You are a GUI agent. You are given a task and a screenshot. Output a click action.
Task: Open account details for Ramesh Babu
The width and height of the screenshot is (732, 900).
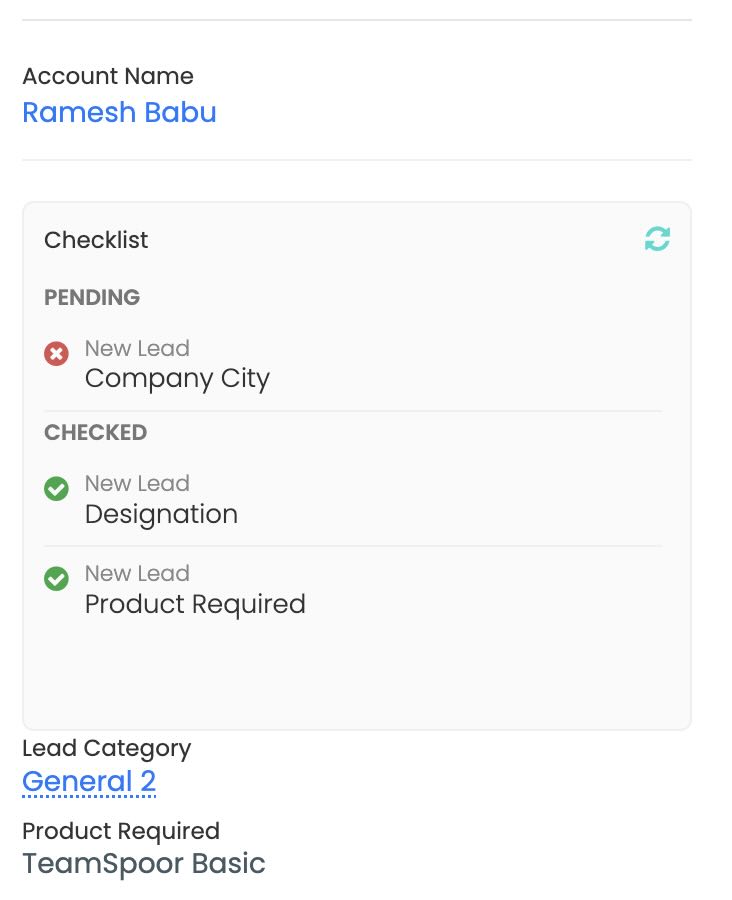point(119,112)
